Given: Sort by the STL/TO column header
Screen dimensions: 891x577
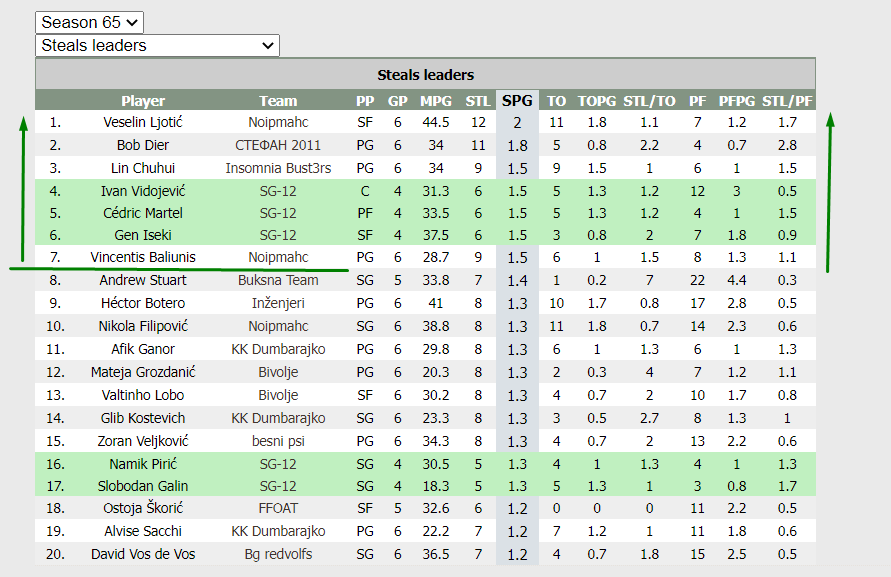Looking at the screenshot, I should (x=649, y=101).
